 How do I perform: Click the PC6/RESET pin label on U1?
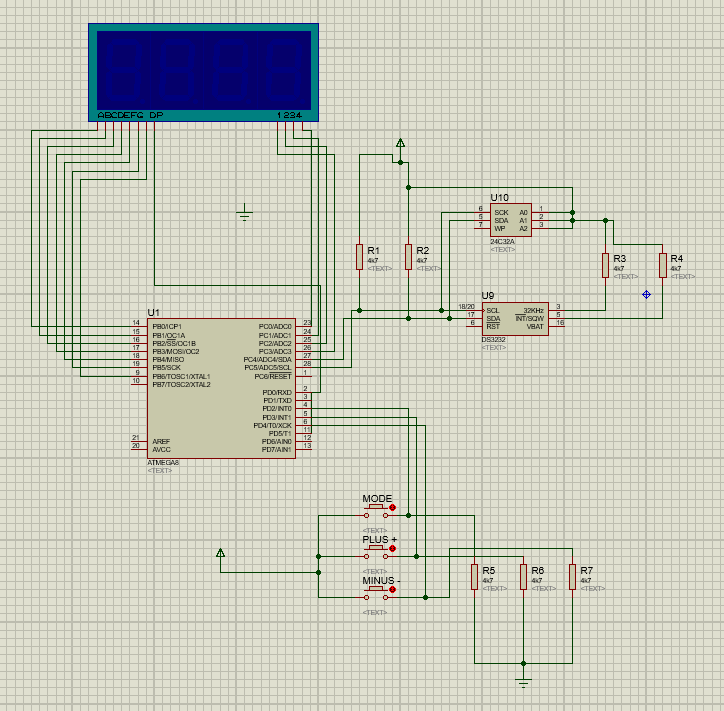coord(273,376)
